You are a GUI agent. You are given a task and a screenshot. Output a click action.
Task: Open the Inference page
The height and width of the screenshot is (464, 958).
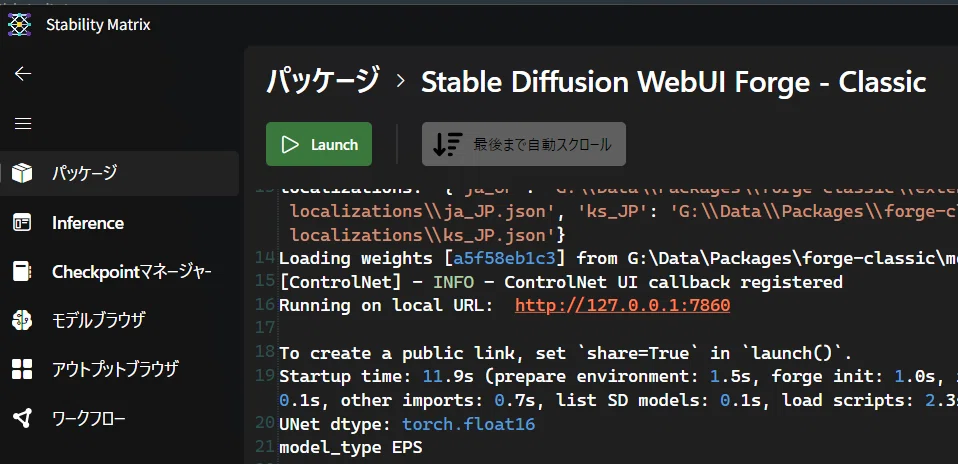tap(119, 223)
